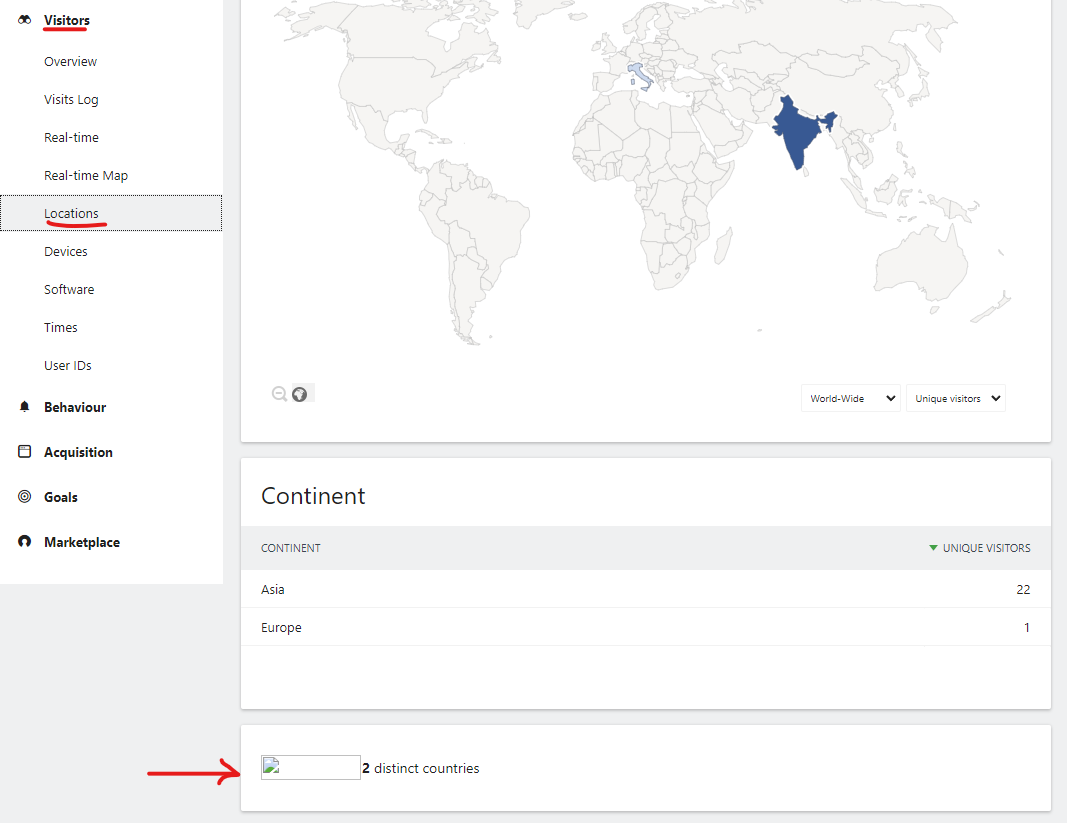Go to Visits Log
This screenshot has height=823, width=1067.
(71, 99)
